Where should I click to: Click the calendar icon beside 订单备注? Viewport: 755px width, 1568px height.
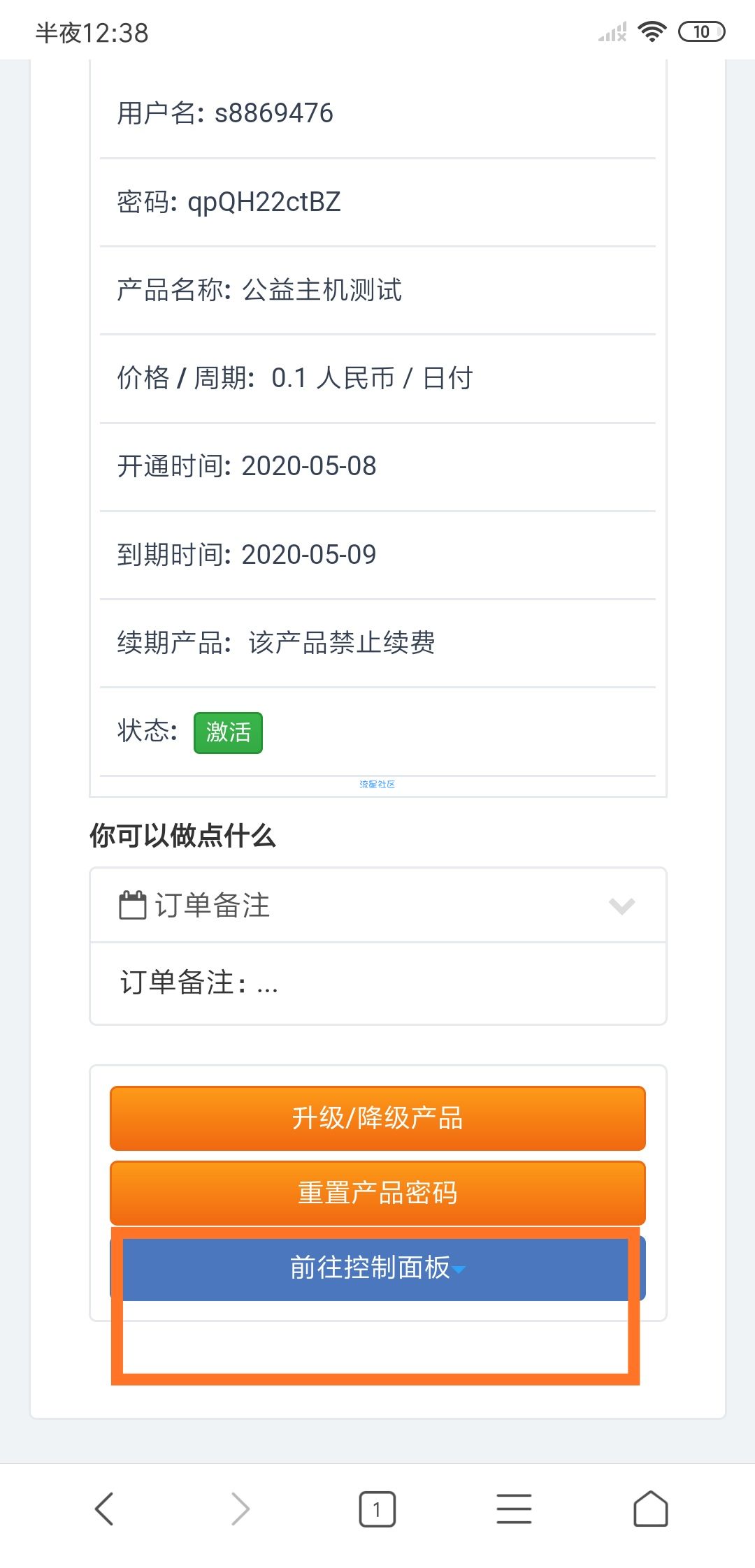click(x=132, y=905)
